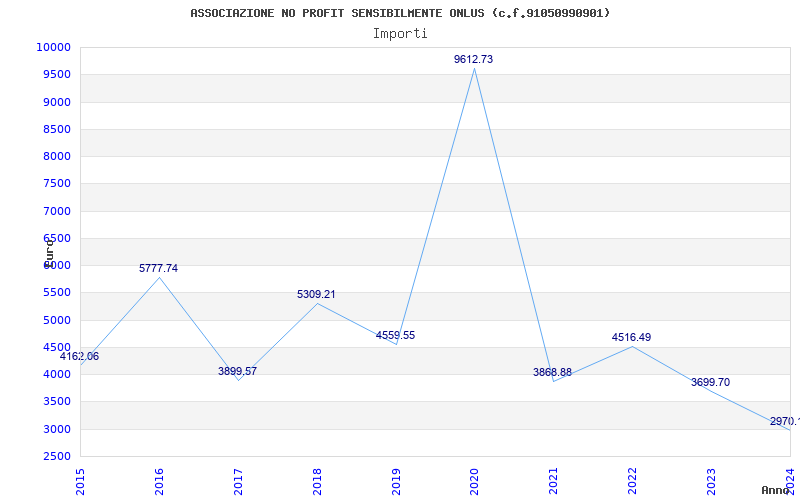Viewport: 800px width, 500px height.
Task: Click the 7500 y-axis tick label
Action: pos(56,184)
